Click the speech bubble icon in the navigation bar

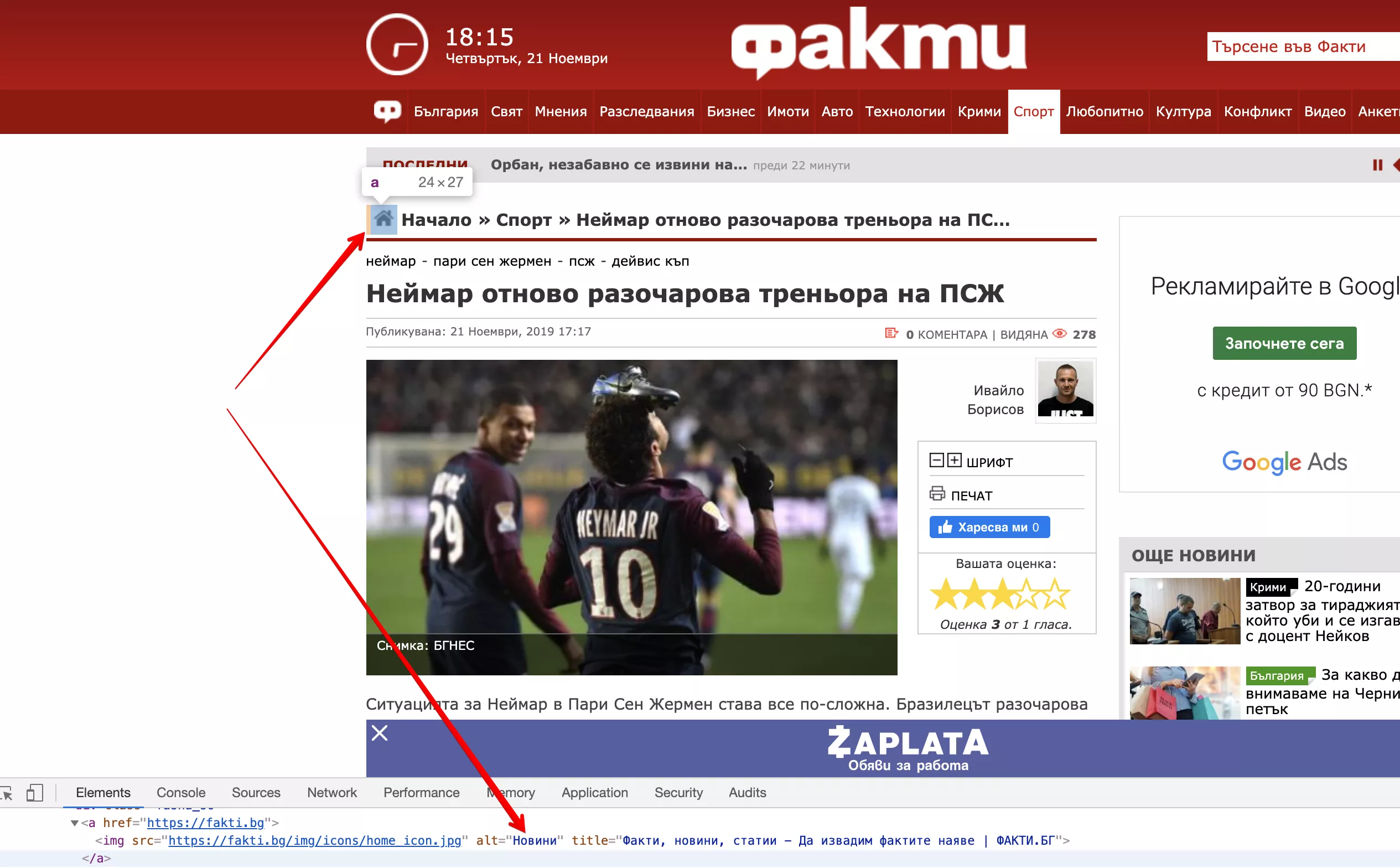388,111
